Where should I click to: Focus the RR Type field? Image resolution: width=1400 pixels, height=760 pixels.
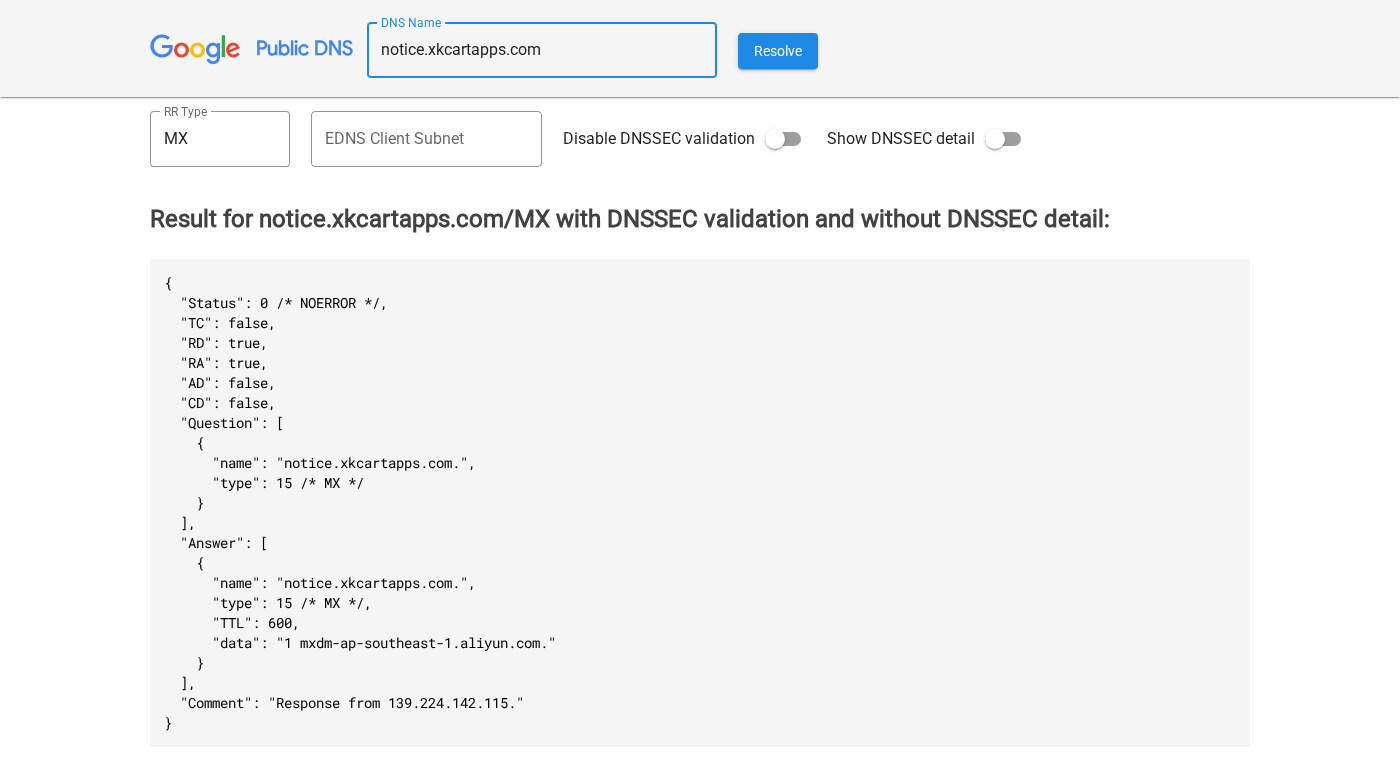pyautogui.click(x=220, y=139)
